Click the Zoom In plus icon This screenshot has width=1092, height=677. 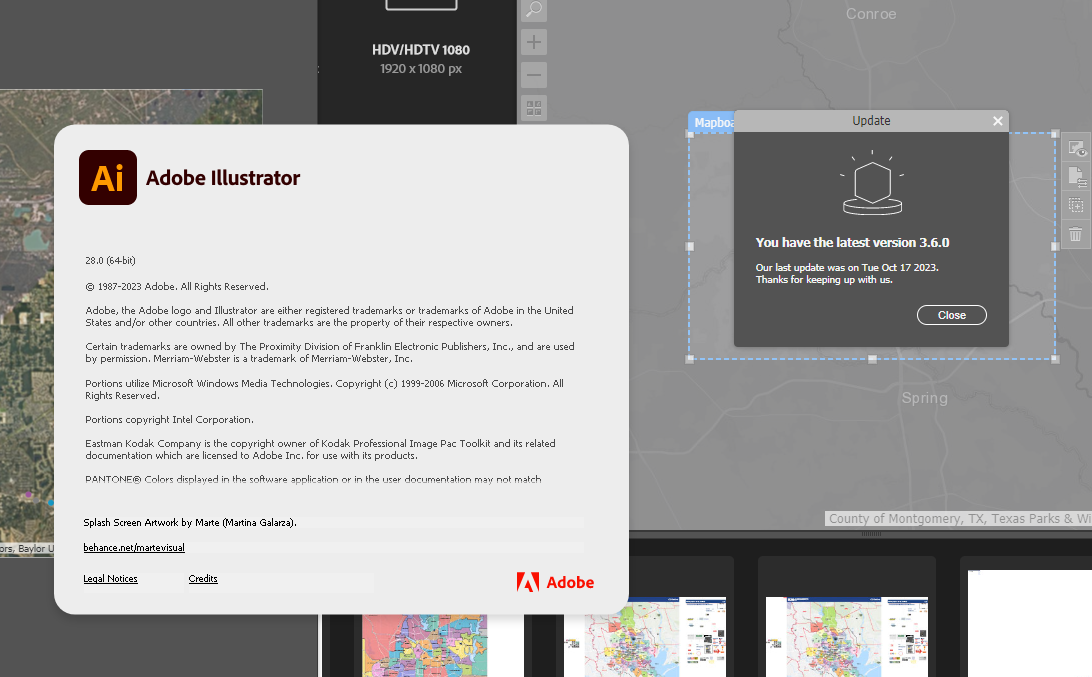pyautogui.click(x=533, y=42)
